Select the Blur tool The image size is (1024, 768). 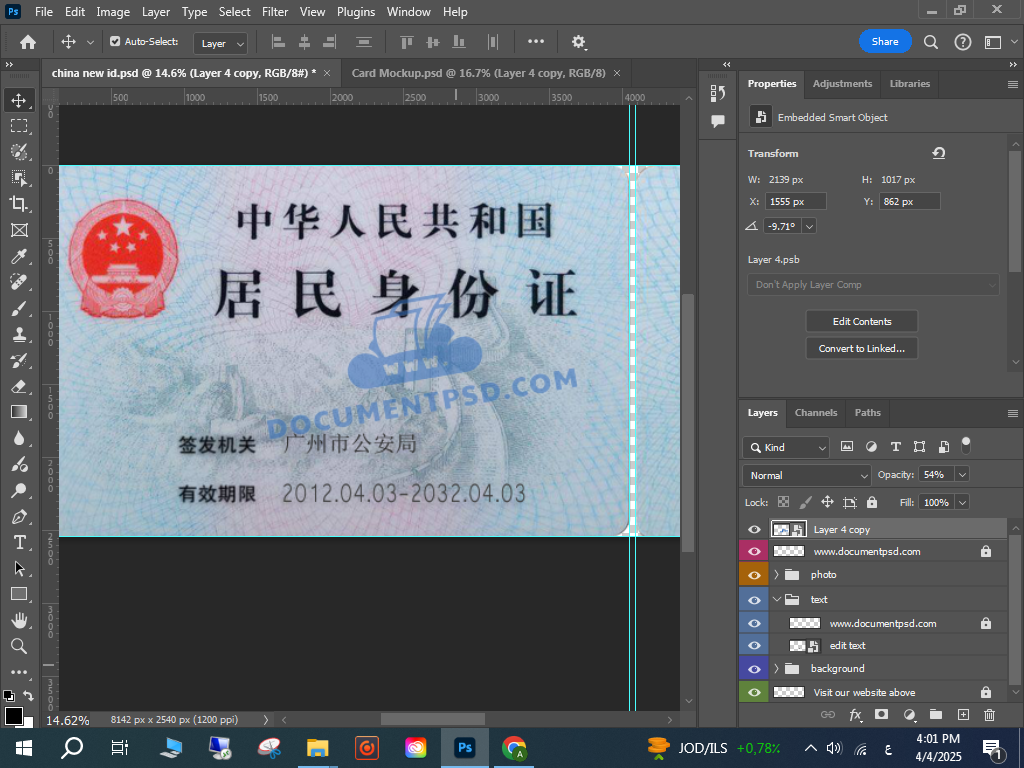pyautogui.click(x=19, y=438)
